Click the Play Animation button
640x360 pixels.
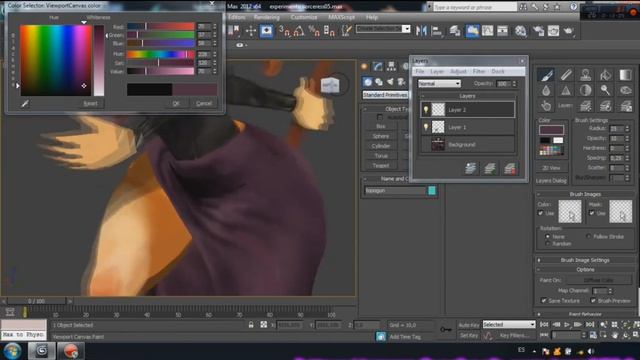[567, 324]
